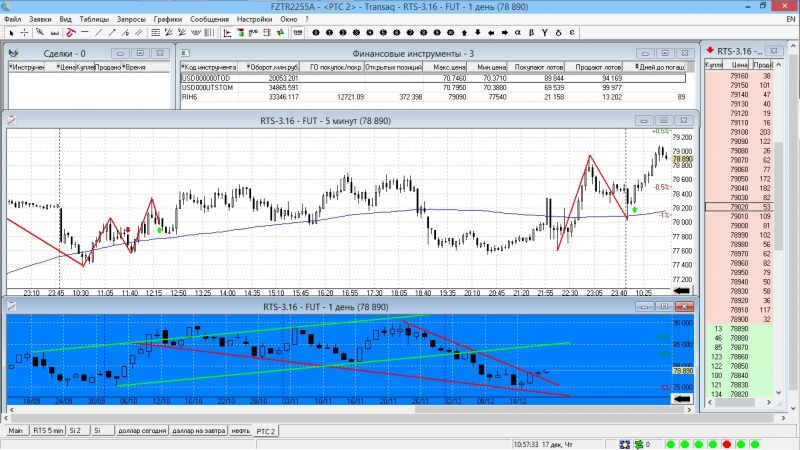
Task: Click the green arrows connection status icon
Action: click(638, 444)
